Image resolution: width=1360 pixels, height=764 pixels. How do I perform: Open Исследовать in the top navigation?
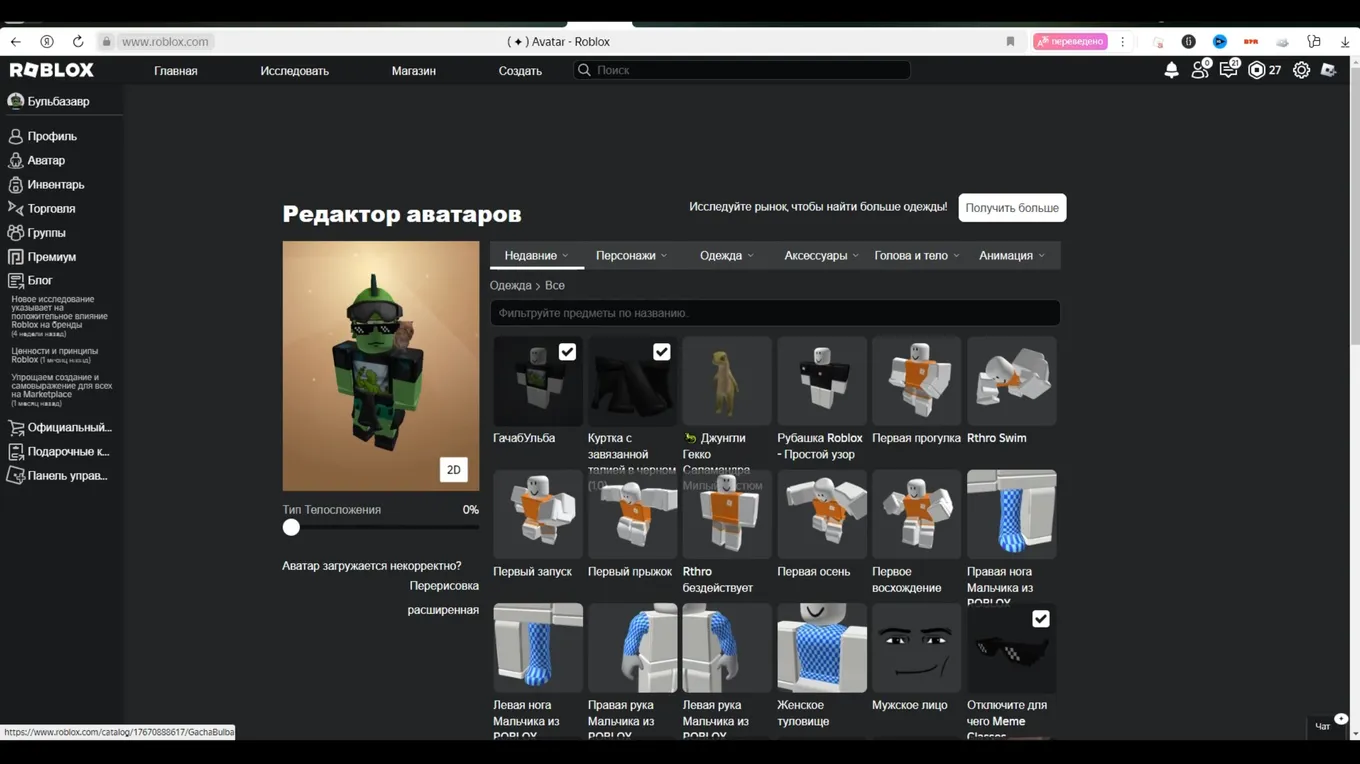294,71
